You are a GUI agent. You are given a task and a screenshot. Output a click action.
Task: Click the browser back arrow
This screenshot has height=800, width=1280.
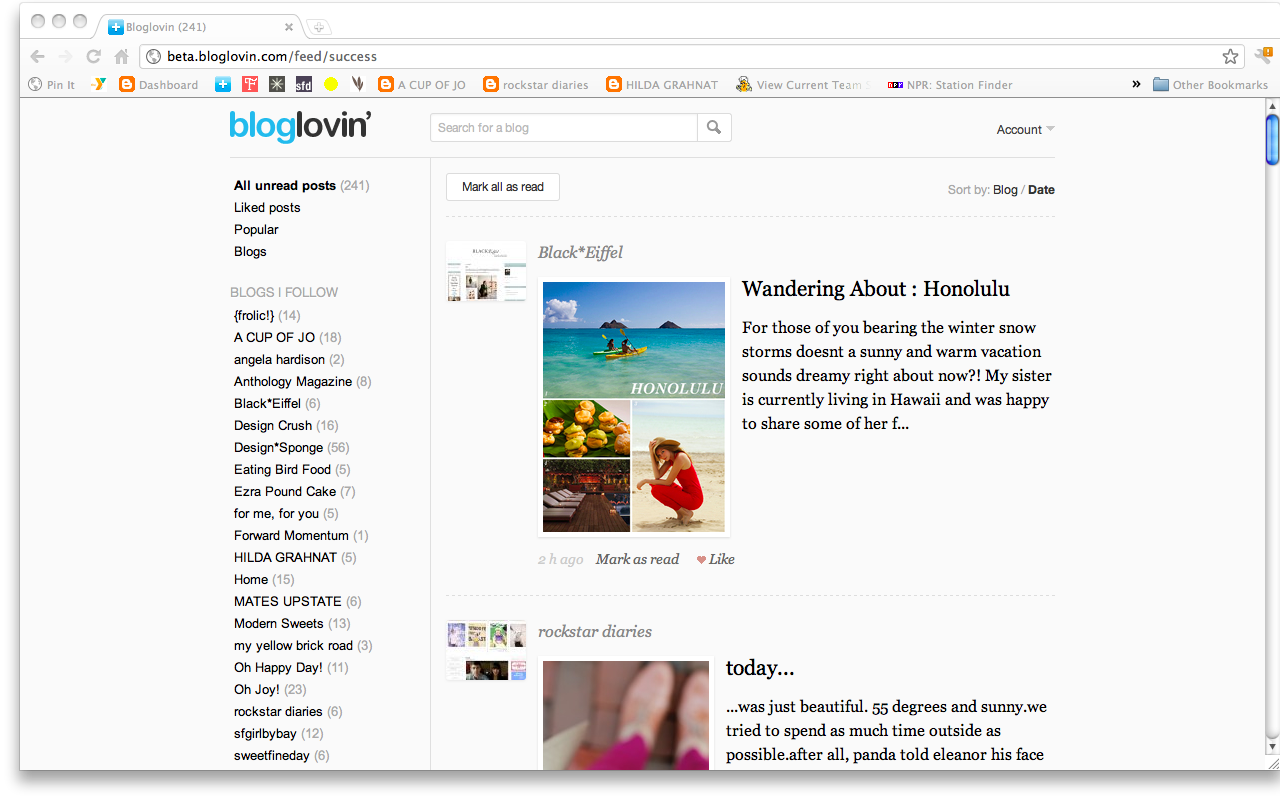tap(37, 56)
